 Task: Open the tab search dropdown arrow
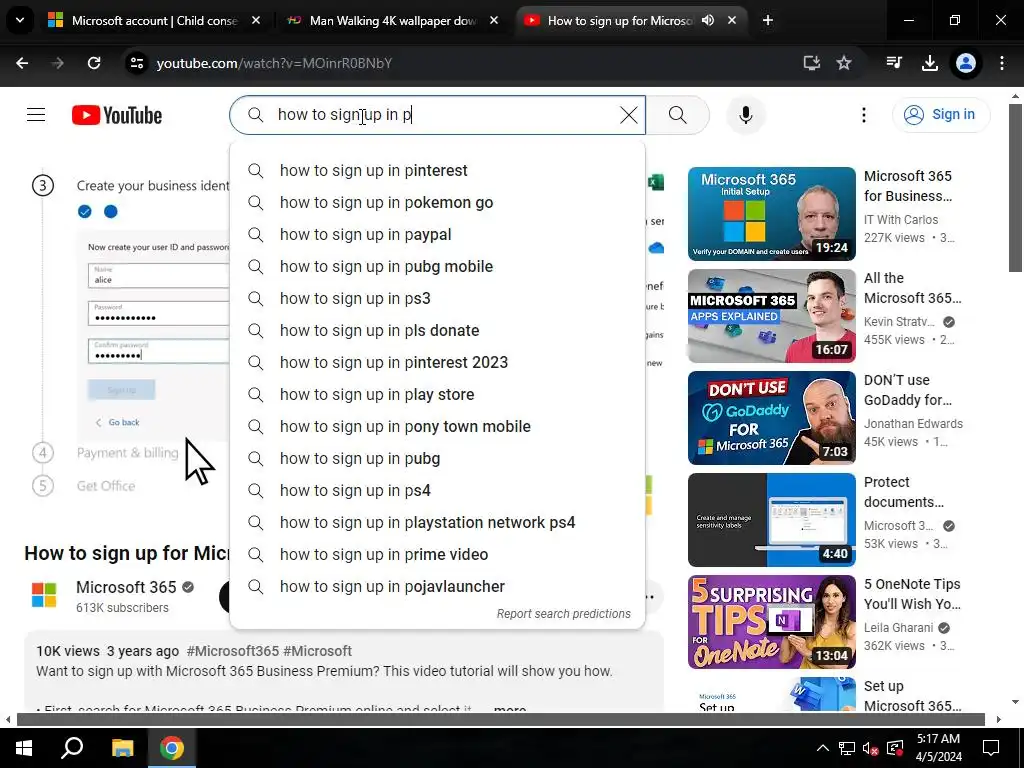pyautogui.click(x=20, y=20)
